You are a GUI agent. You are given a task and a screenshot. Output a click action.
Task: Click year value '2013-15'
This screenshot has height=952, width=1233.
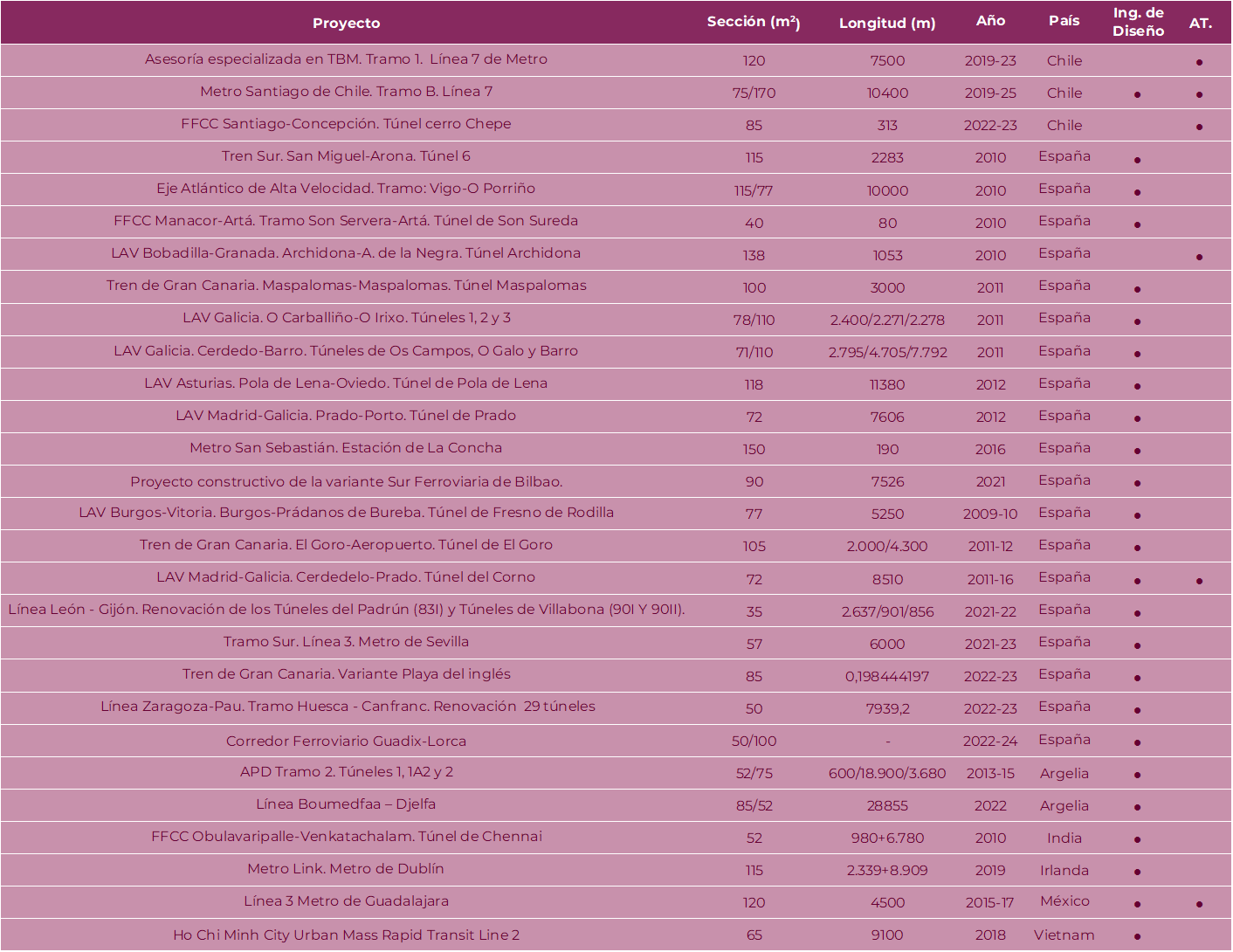tap(990, 774)
